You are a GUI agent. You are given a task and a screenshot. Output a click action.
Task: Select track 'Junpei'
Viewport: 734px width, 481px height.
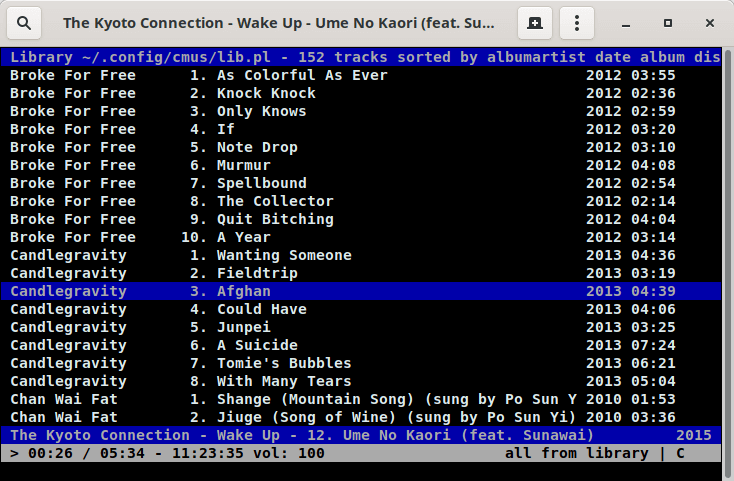pos(361,327)
